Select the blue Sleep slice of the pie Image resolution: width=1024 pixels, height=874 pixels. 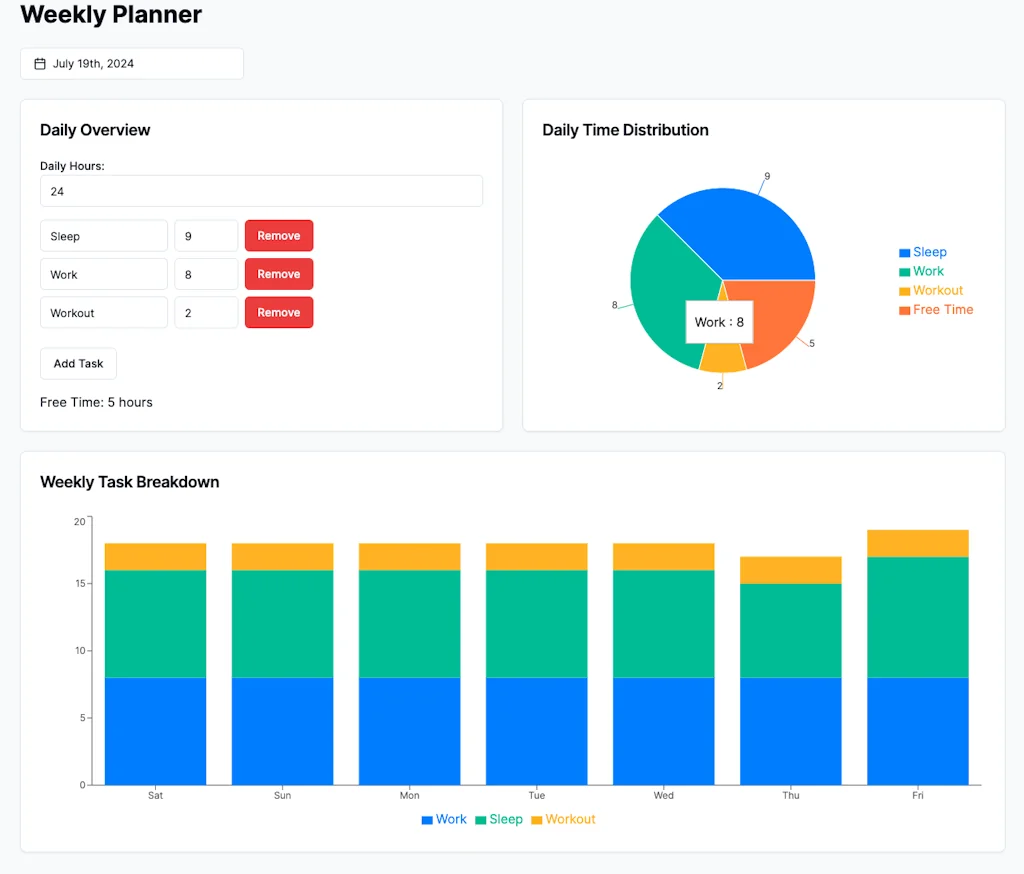point(750,230)
